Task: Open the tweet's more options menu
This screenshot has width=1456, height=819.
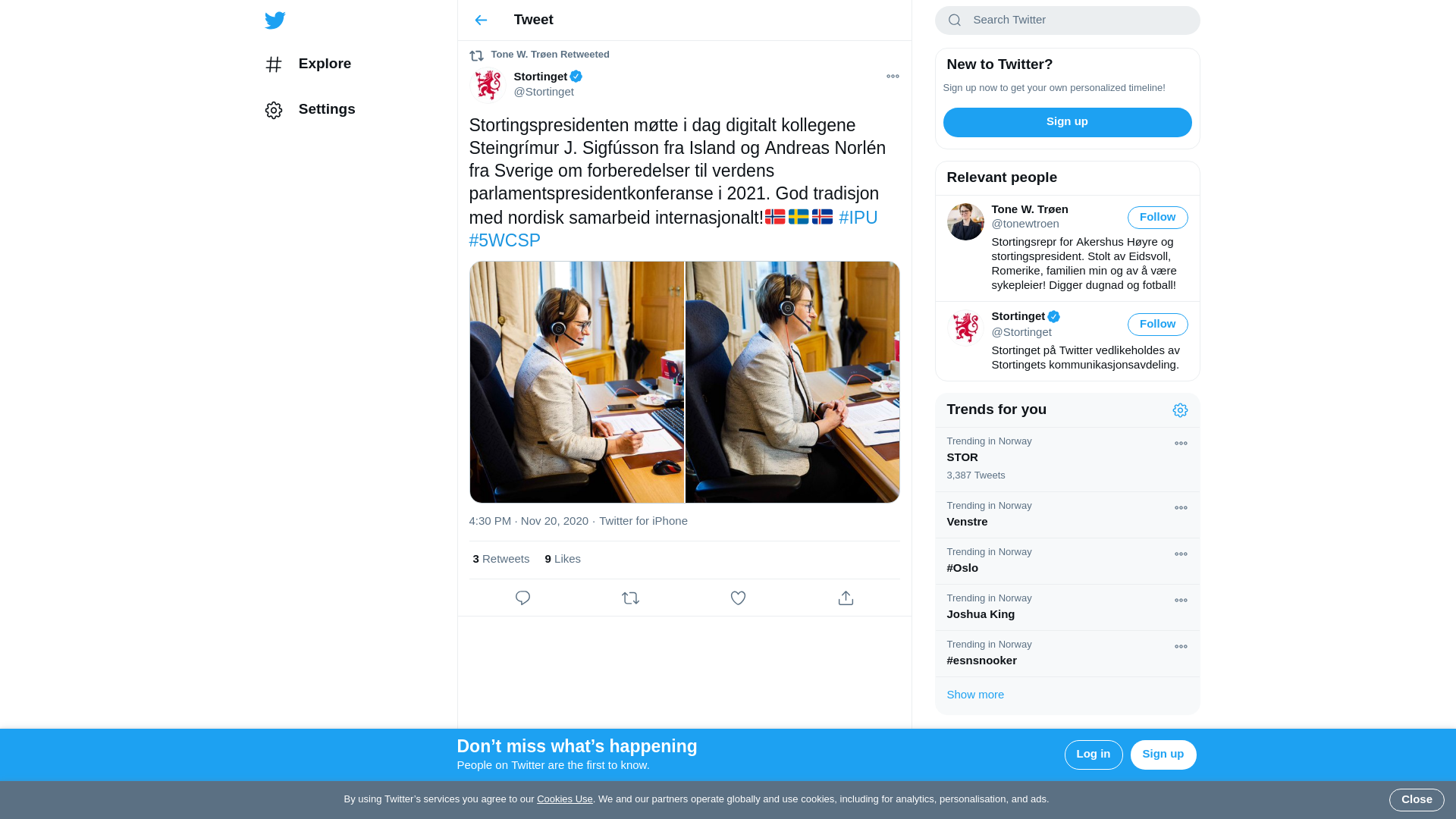Action: pos(893,77)
